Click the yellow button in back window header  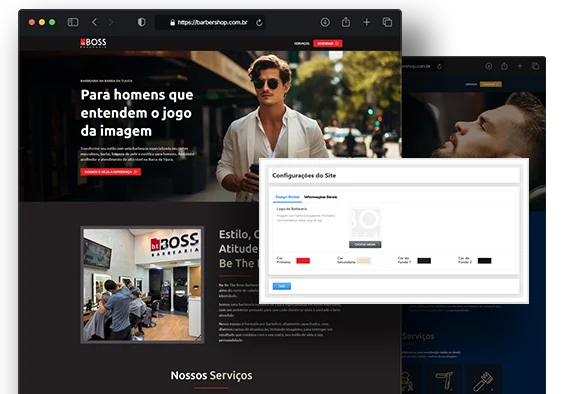pyautogui.click(x=490, y=85)
